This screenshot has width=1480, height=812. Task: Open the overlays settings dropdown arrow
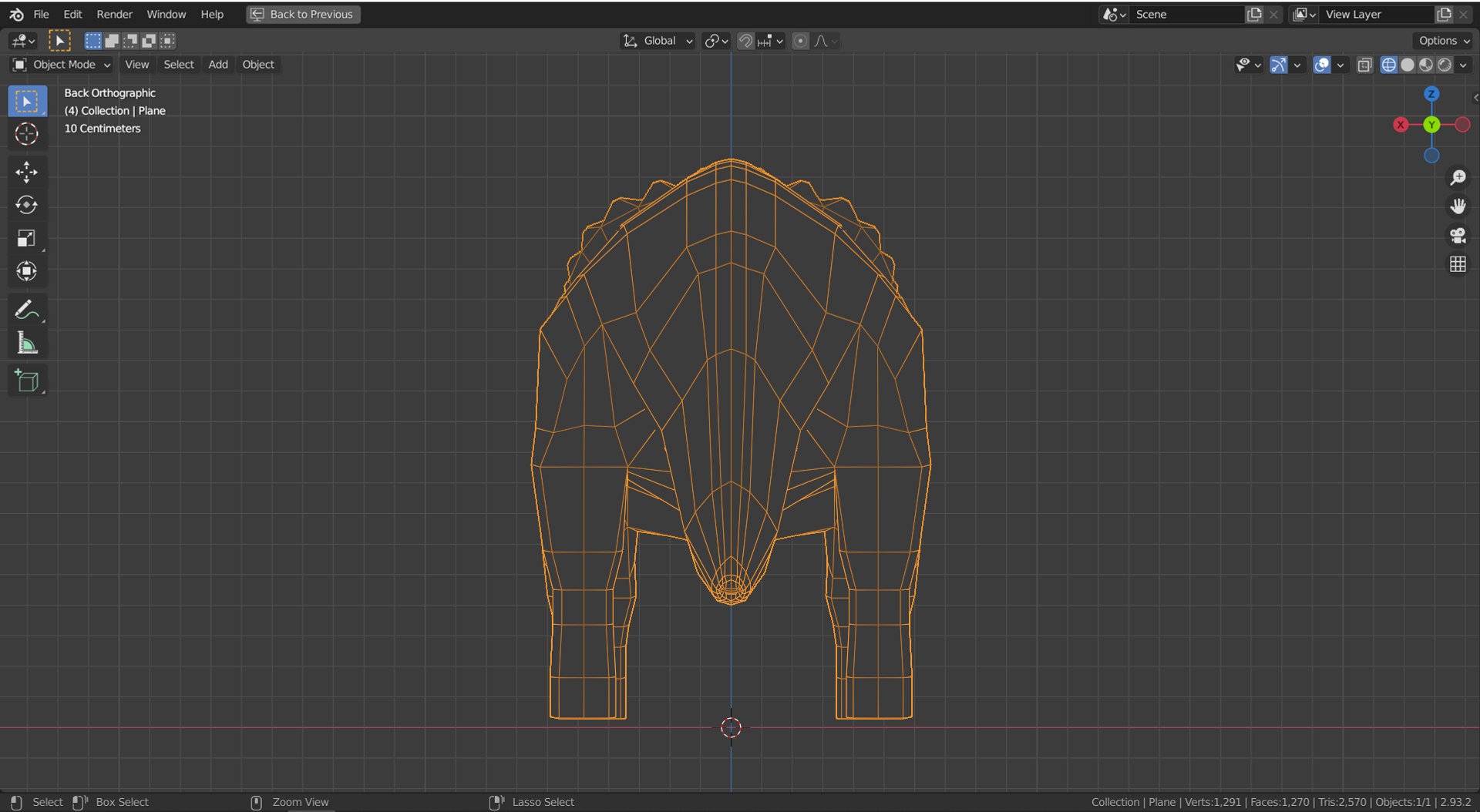click(1340, 65)
